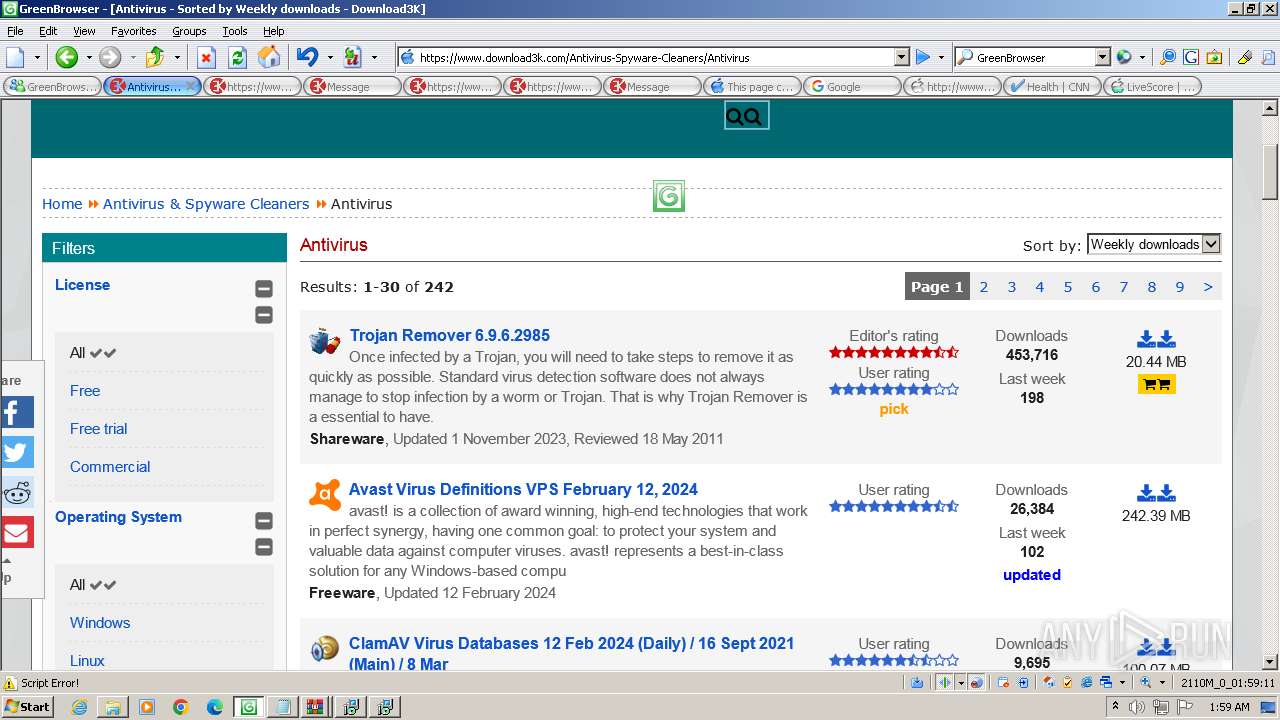Collapse License filter upper minus button

[x=264, y=289]
